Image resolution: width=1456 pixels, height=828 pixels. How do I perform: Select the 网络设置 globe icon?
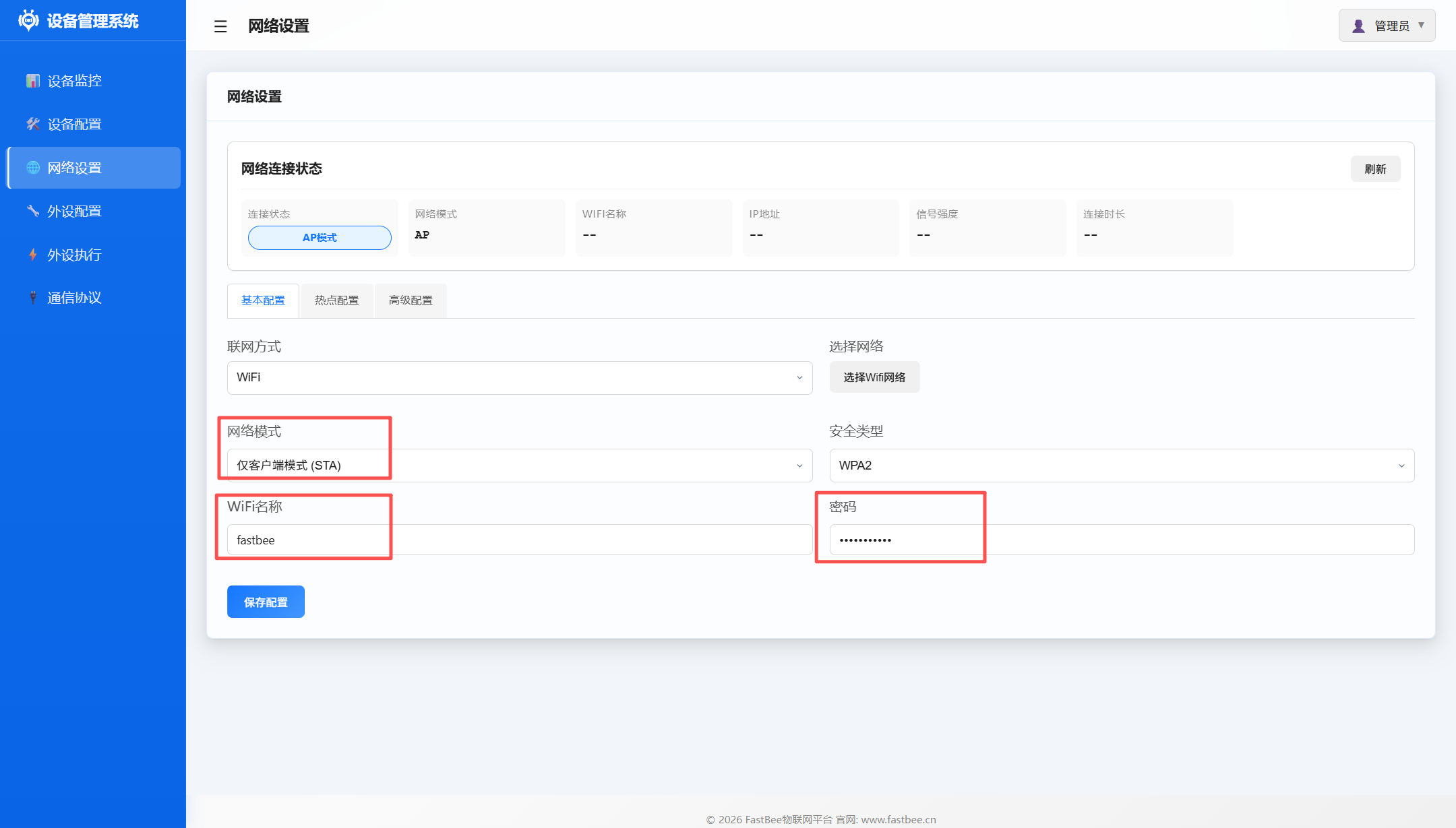pos(33,168)
